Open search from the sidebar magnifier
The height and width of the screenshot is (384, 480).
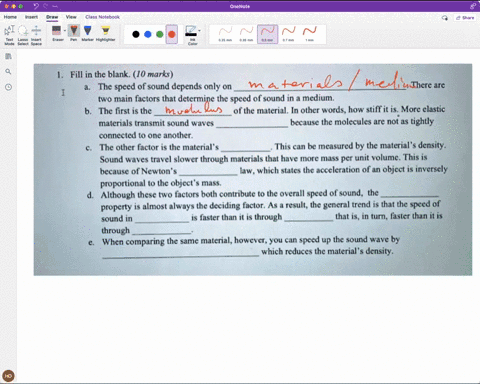coord(8,71)
